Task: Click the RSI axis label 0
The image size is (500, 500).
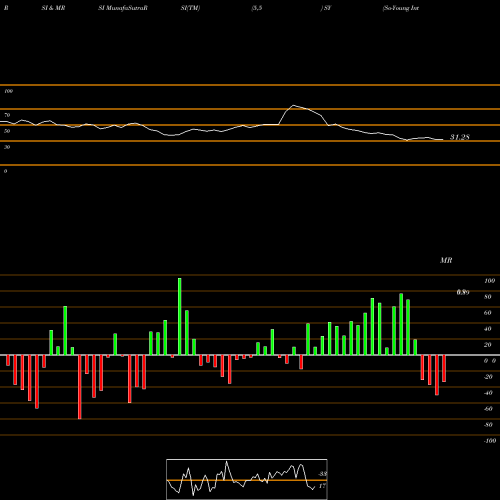Action: [x=5, y=171]
